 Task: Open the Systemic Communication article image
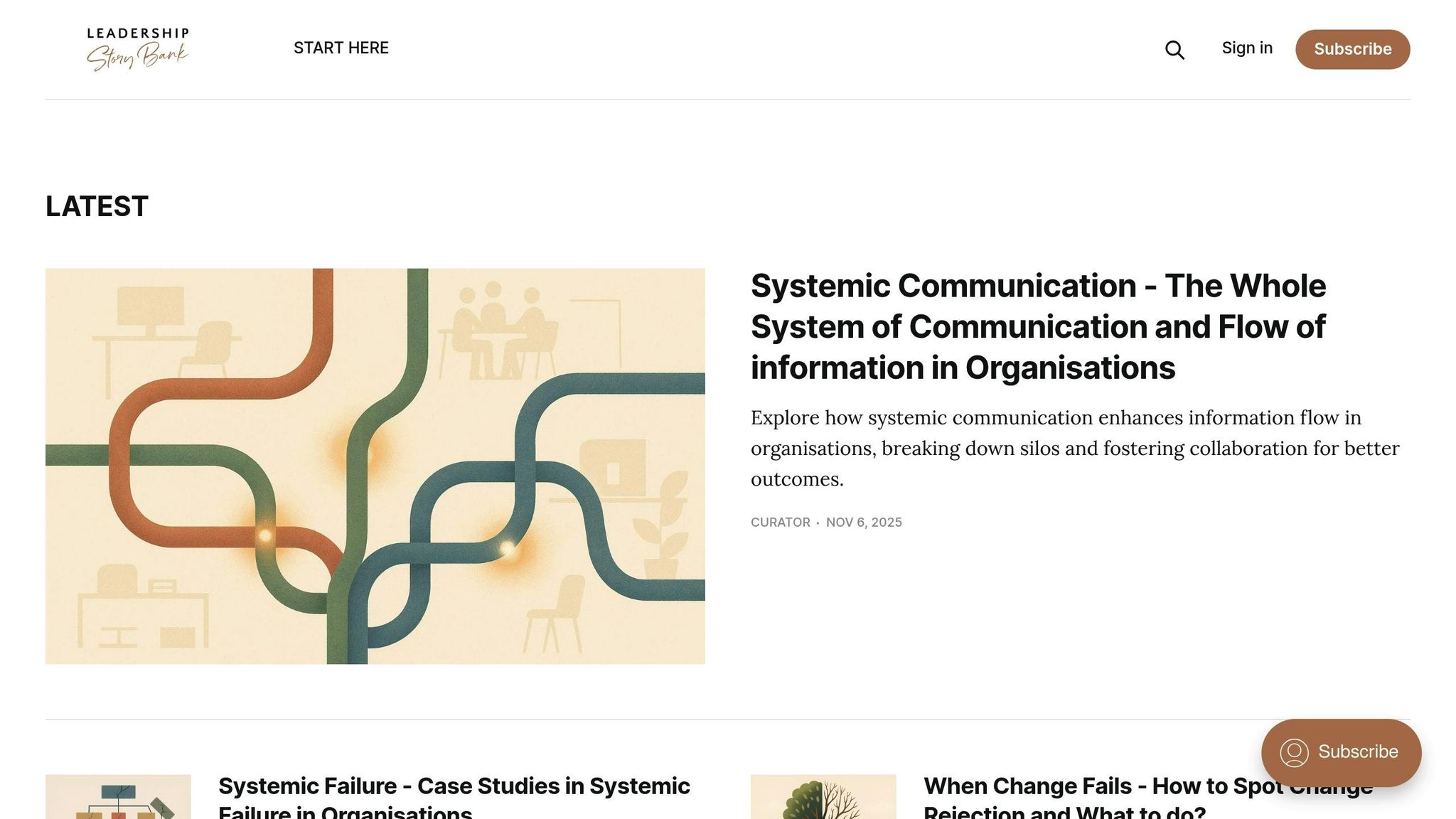click(x=375, y=466)
